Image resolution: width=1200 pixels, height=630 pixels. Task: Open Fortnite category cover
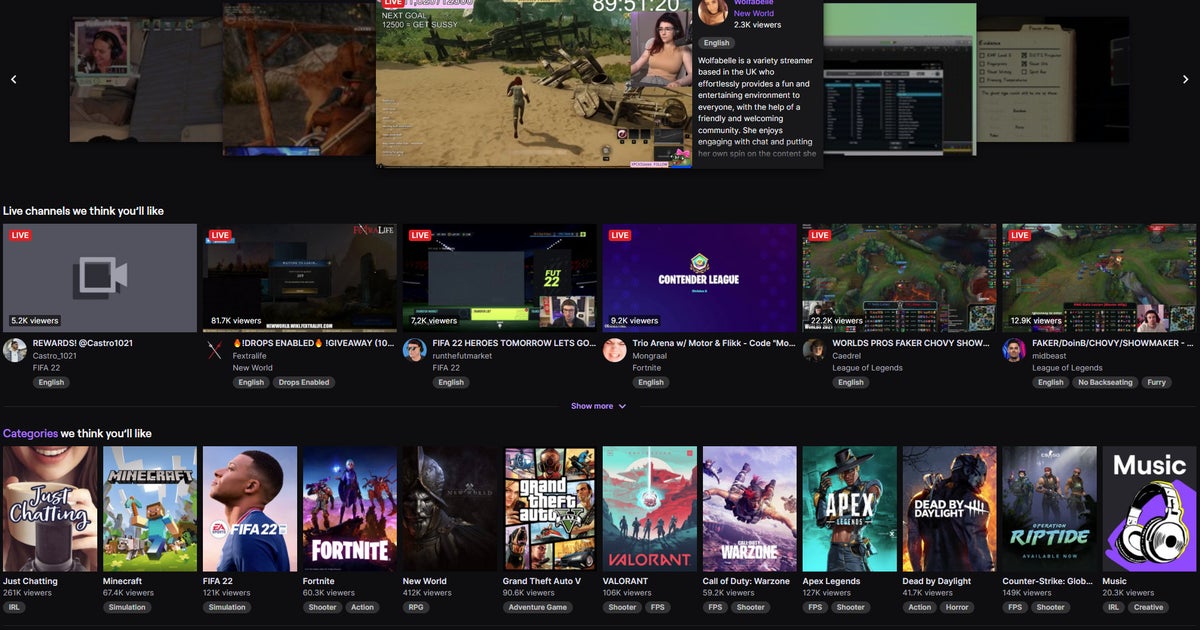pos(350,509)
